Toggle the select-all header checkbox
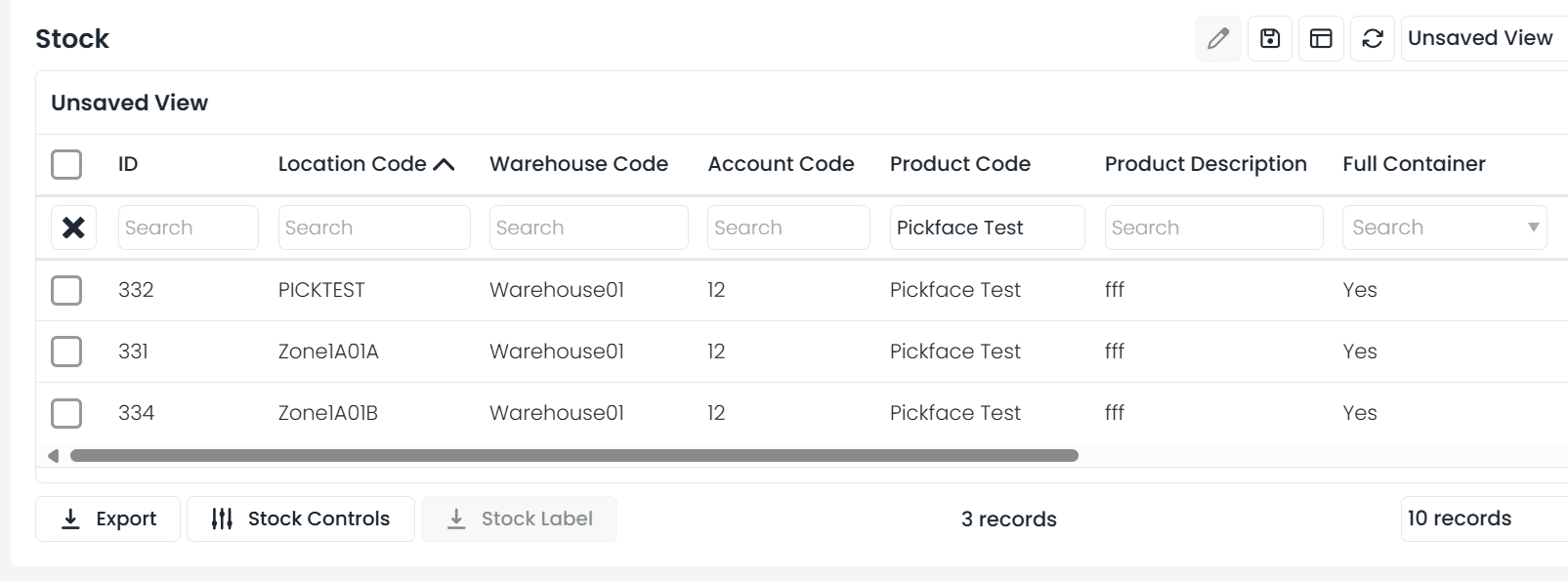 point(66,164)
